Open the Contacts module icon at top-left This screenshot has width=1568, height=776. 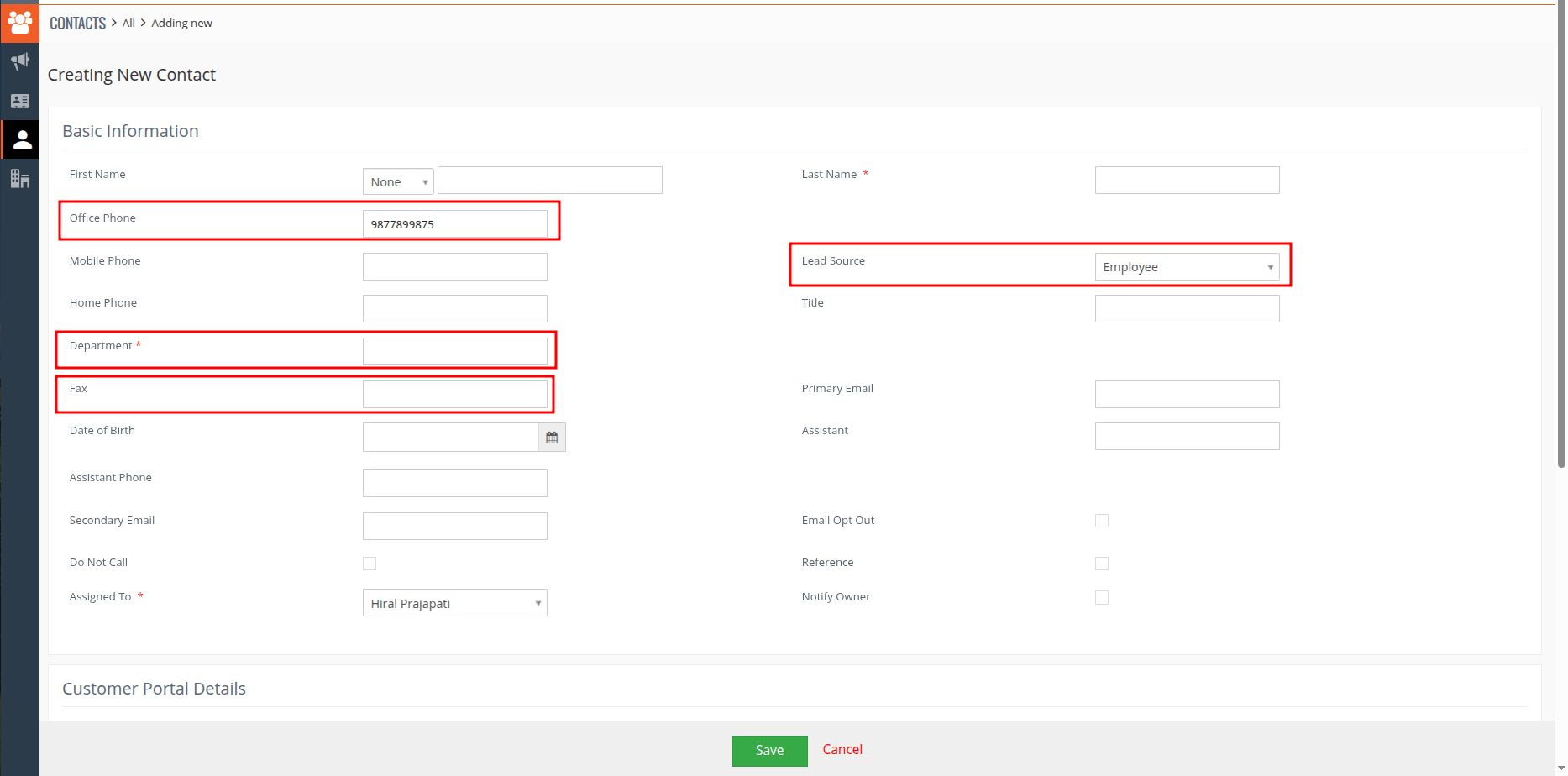20,22
